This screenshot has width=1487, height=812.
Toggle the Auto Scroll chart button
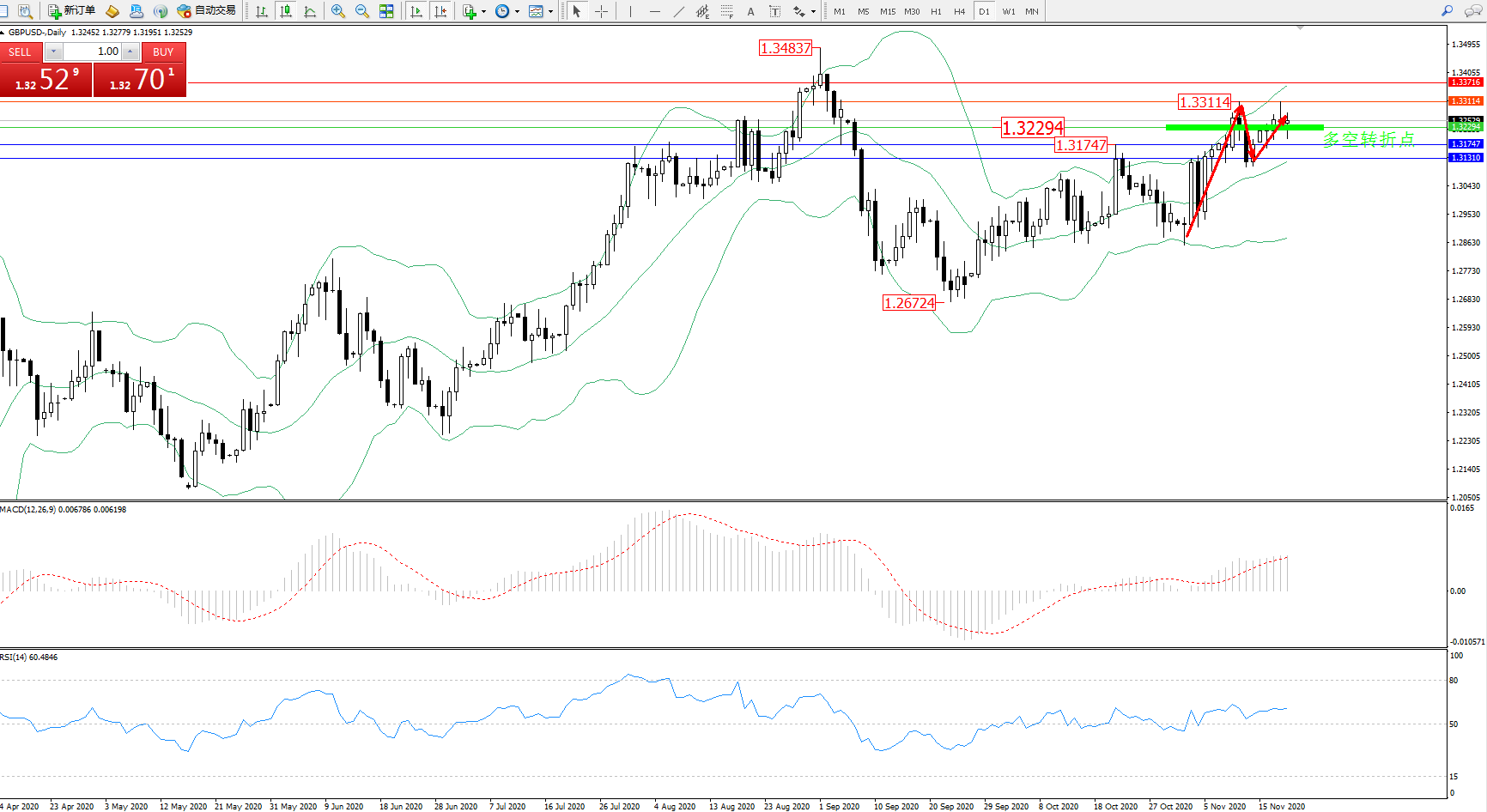tap(416, 11)
